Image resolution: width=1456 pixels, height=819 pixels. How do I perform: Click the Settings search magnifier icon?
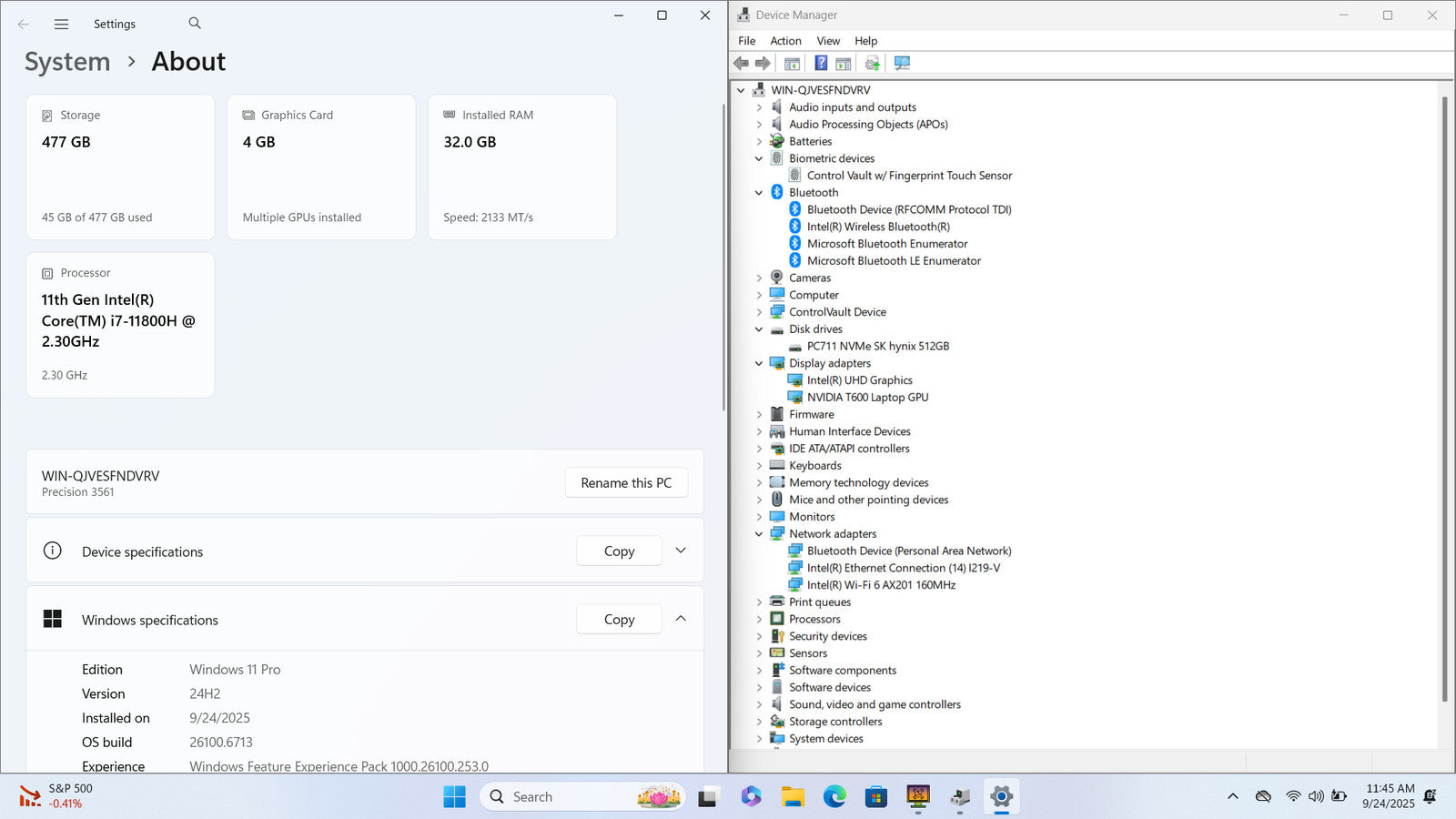click(195, 24)
